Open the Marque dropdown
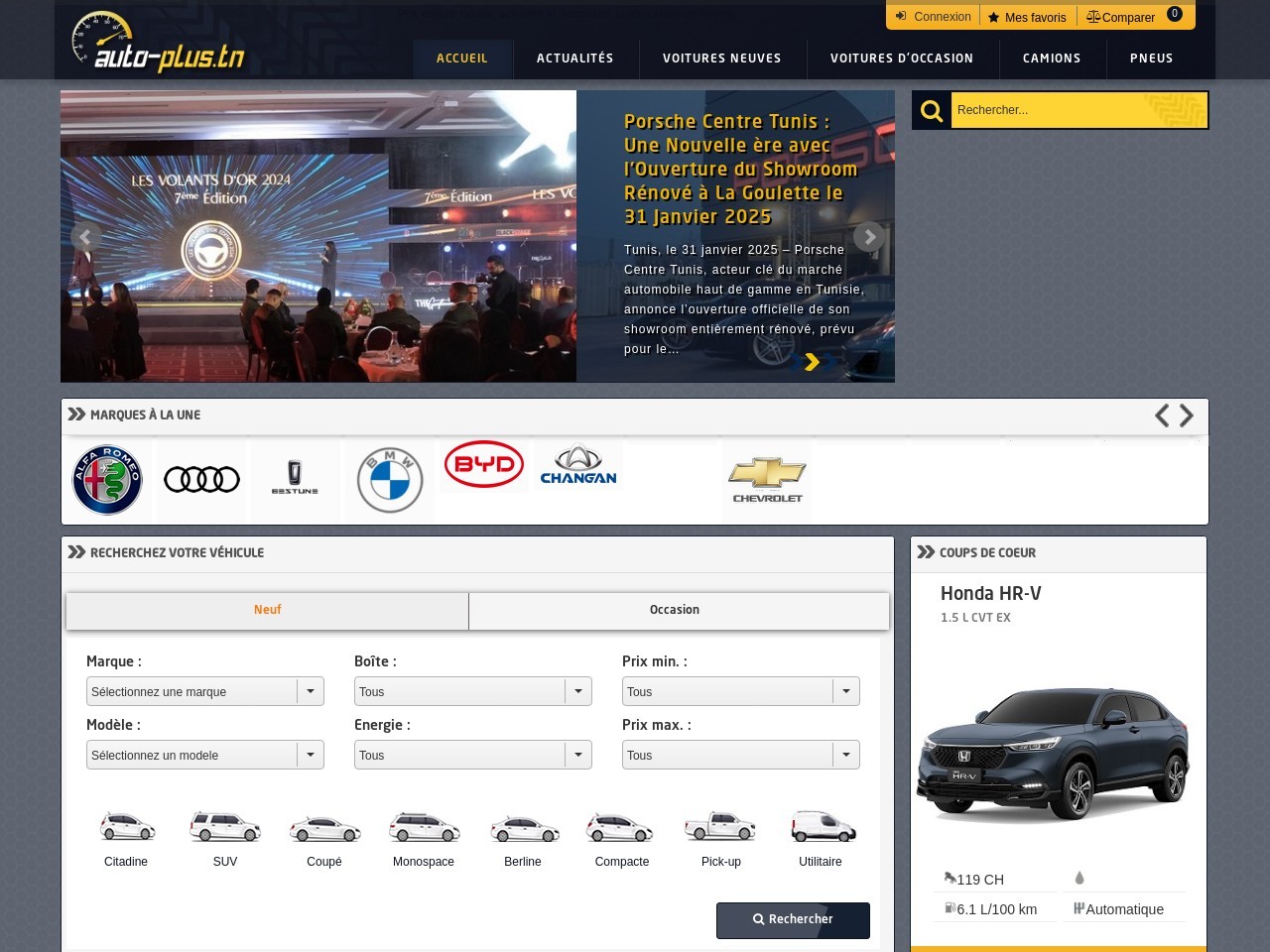Image resolution: width=1270 pixels, height=952 pixels. tap(205, 691)
